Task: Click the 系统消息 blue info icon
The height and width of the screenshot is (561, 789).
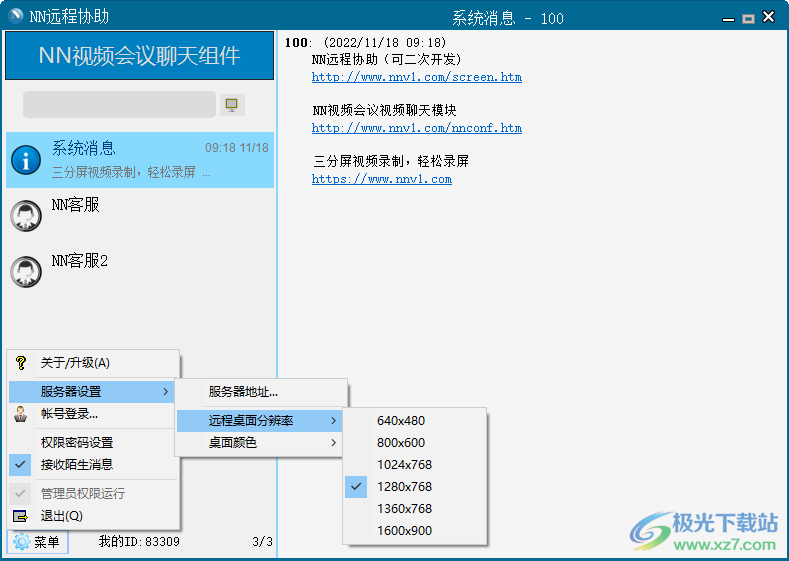Action: [26, 160]
